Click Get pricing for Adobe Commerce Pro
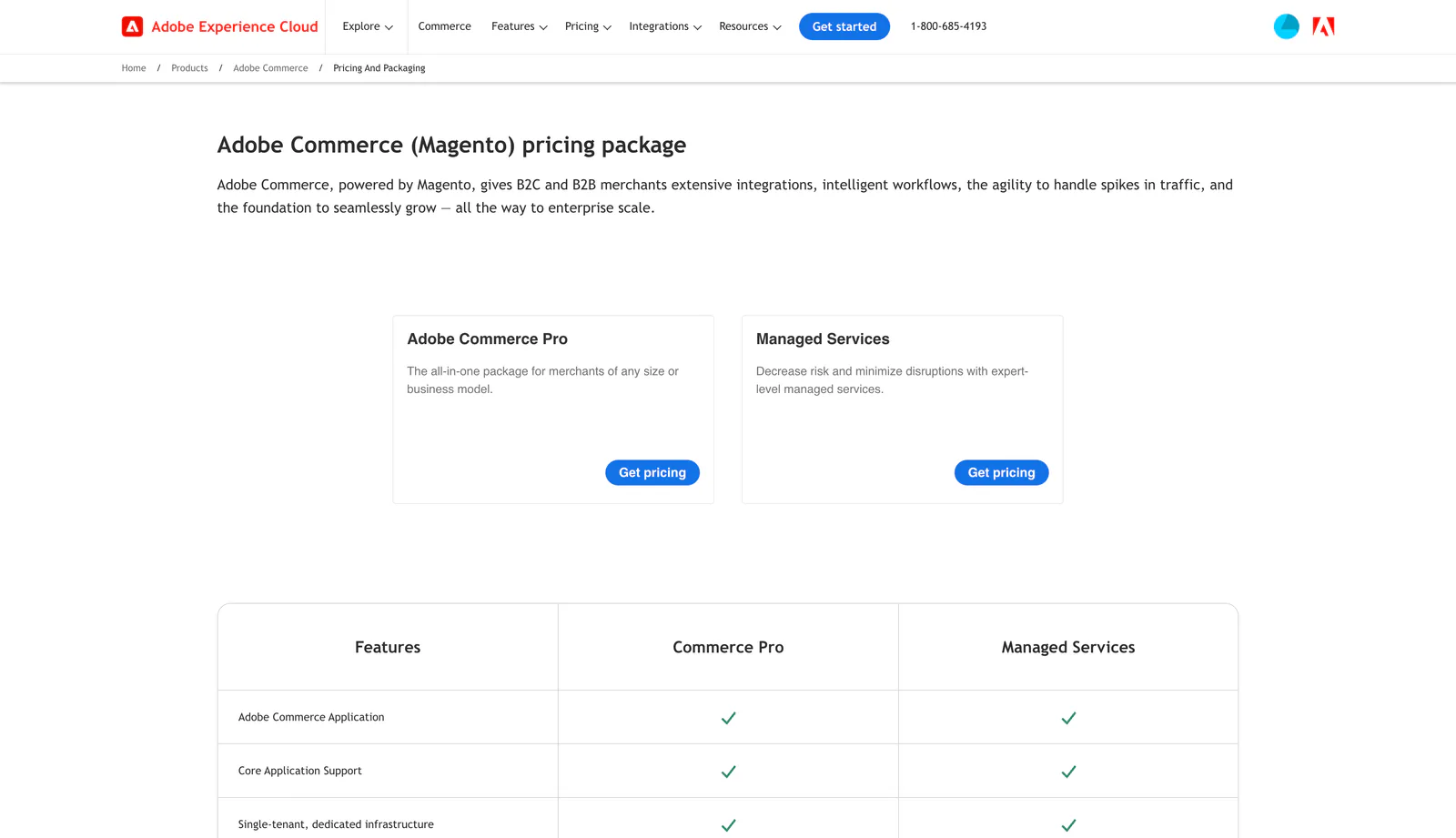Image resolution: width=1456 pixels, height=838 pixels. coord(652,472)
